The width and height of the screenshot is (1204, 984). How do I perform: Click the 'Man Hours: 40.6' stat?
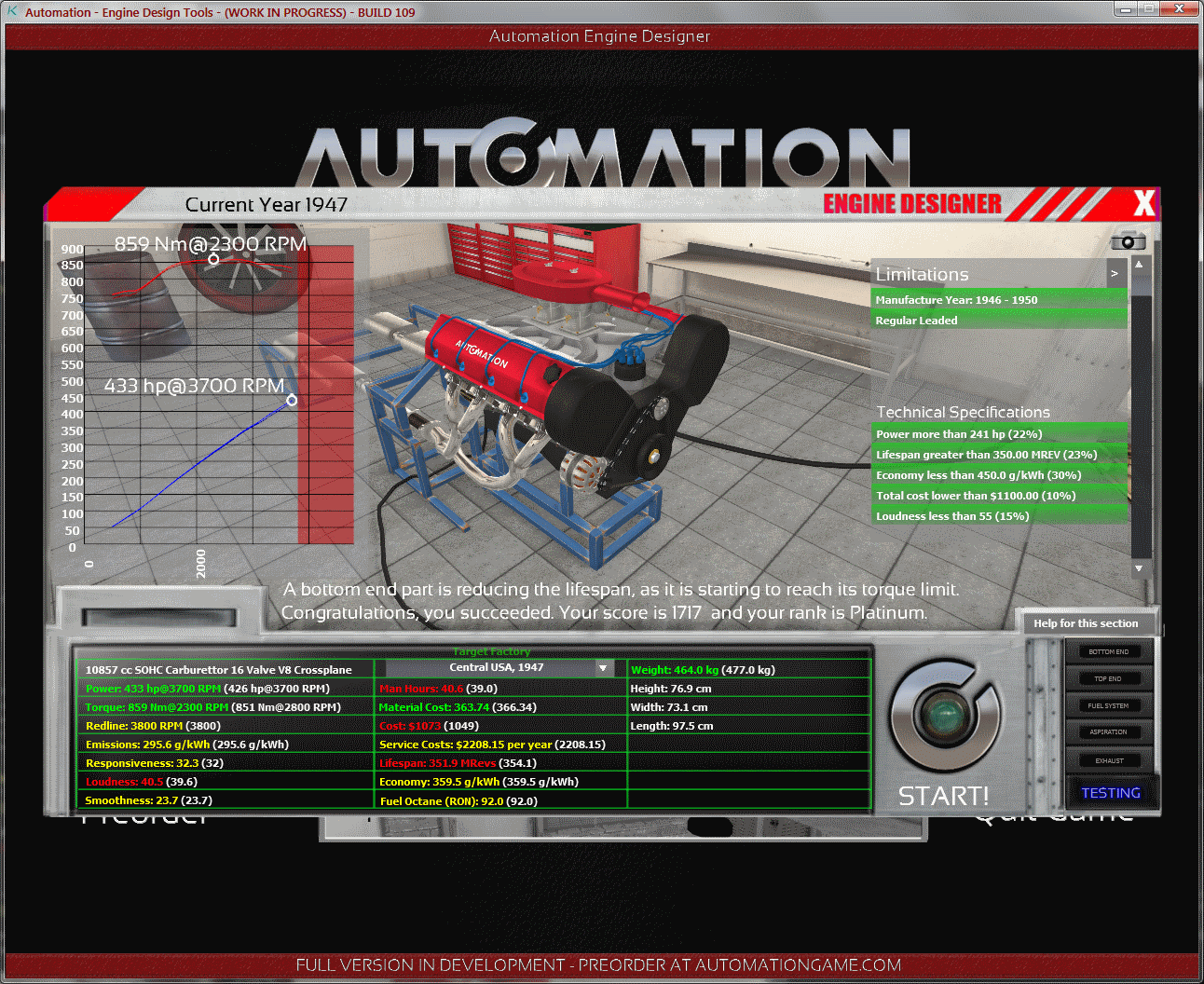pos(500,688)
